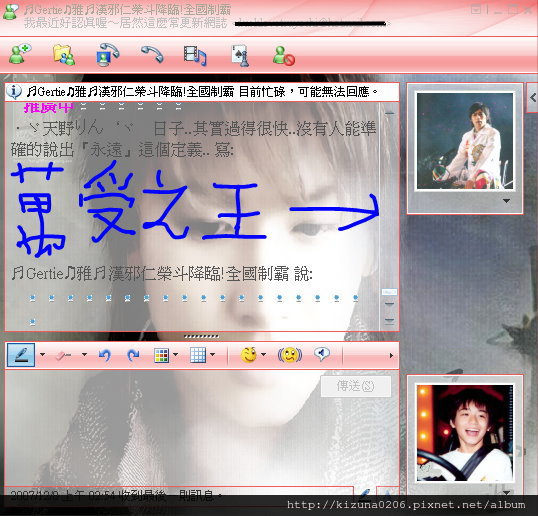The height and width of the screenshot is (516, 538).
Task: Click the voice clip speech bubble icon
Action: click(321, 354)
